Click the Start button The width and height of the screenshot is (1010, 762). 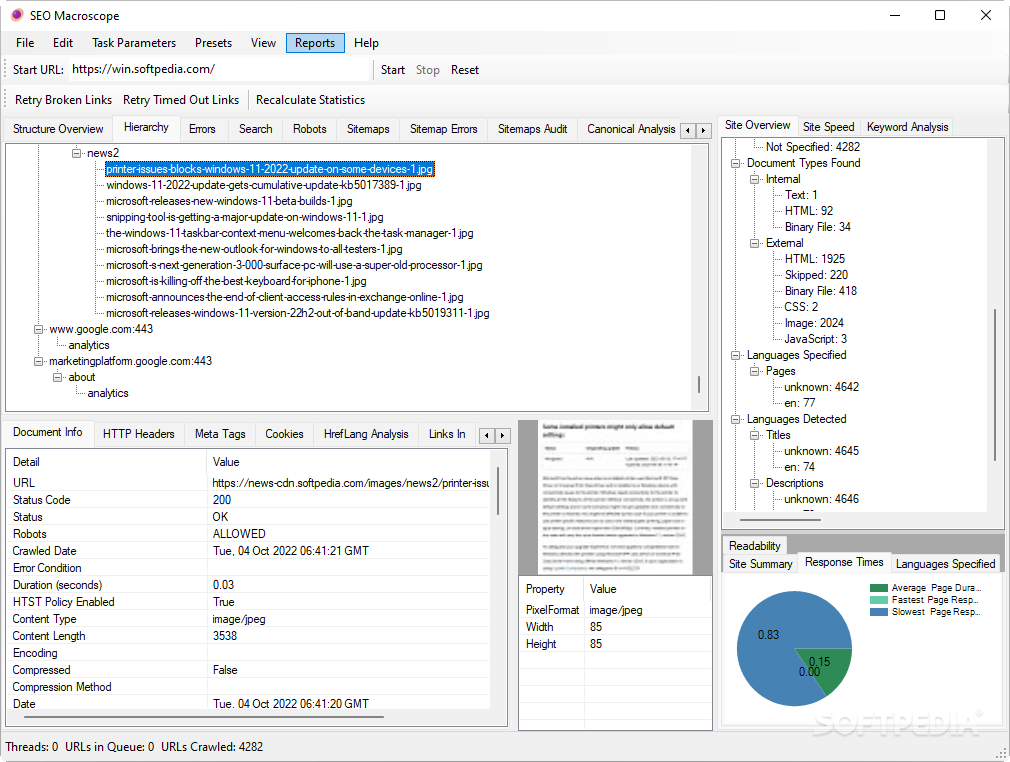coord(393,70)
